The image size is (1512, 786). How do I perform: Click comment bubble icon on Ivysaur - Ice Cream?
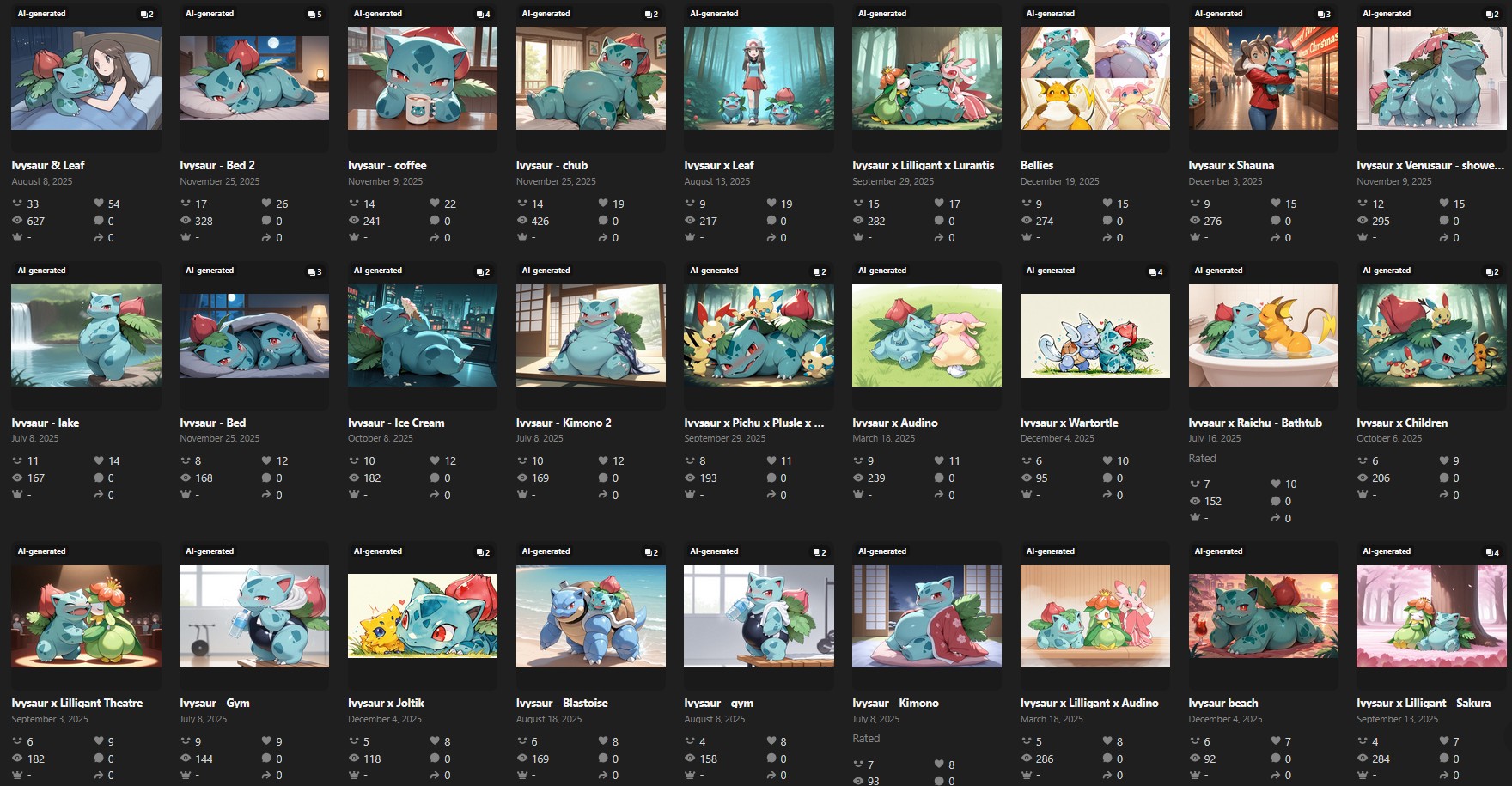[435, 478]
